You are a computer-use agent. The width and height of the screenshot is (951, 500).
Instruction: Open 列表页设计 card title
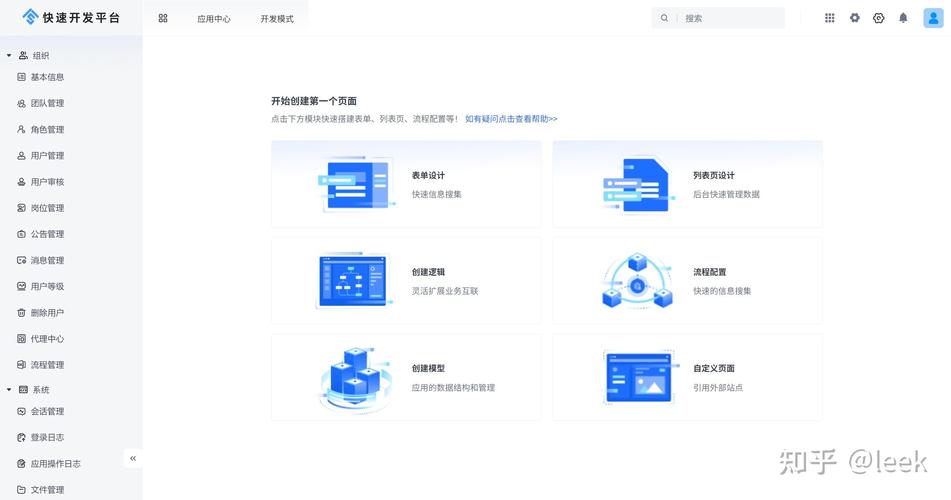click(714, 175)
